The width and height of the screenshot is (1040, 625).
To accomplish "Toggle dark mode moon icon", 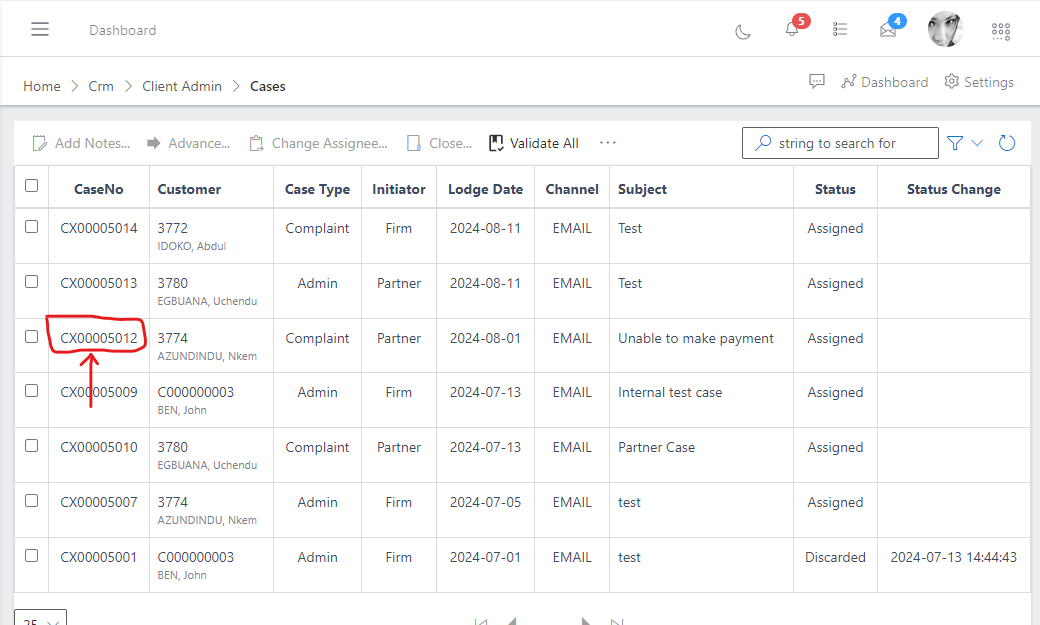I will click(x=743, y=31).
